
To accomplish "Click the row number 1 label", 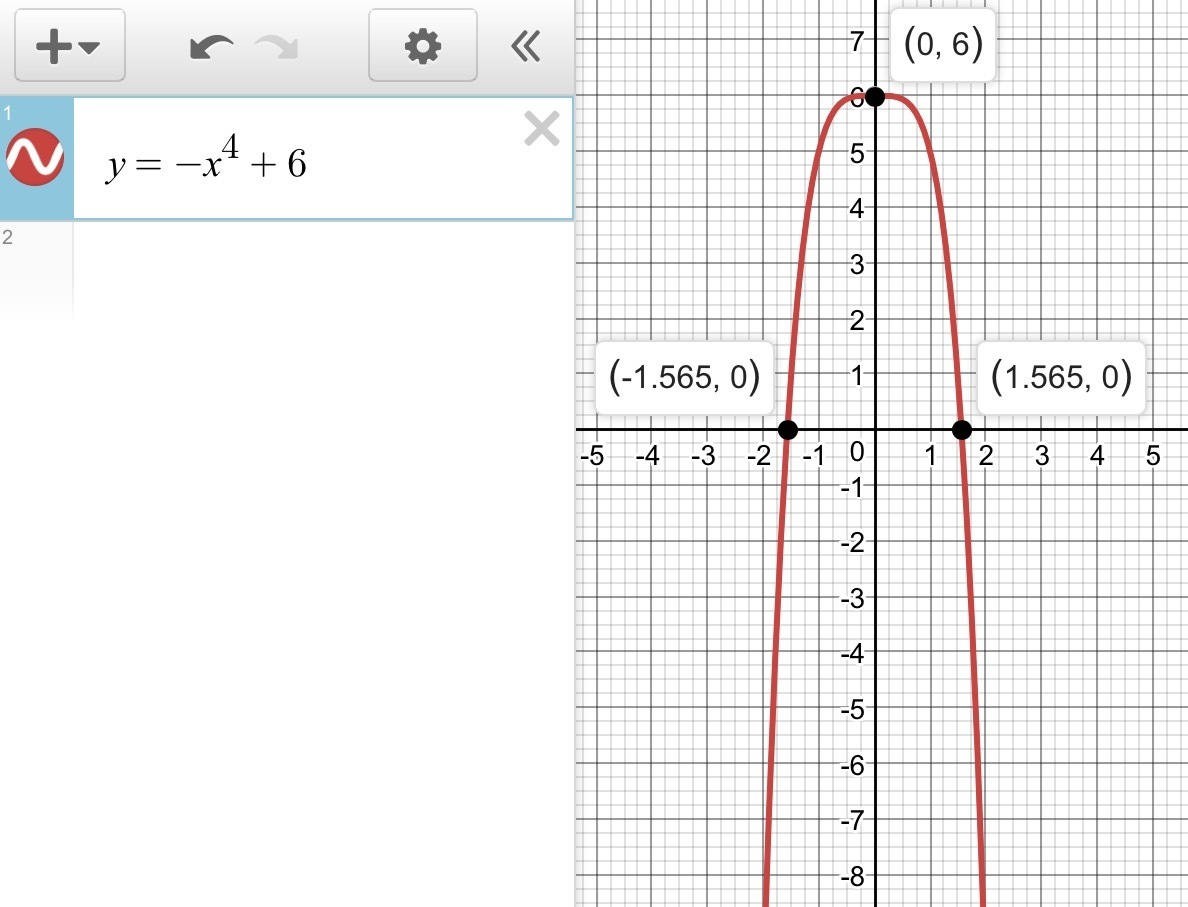I will pos(8,114).
